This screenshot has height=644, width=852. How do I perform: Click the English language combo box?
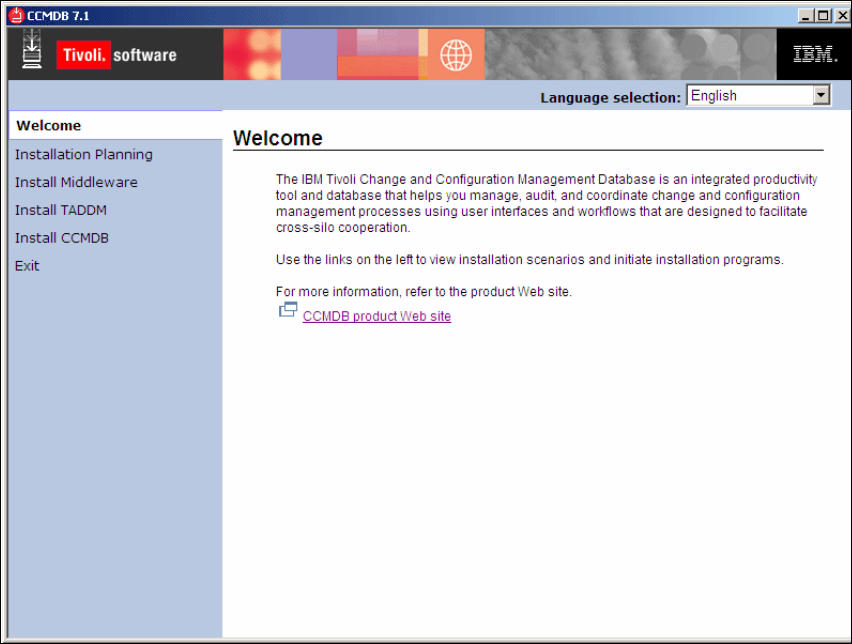[x=759, y=95]
